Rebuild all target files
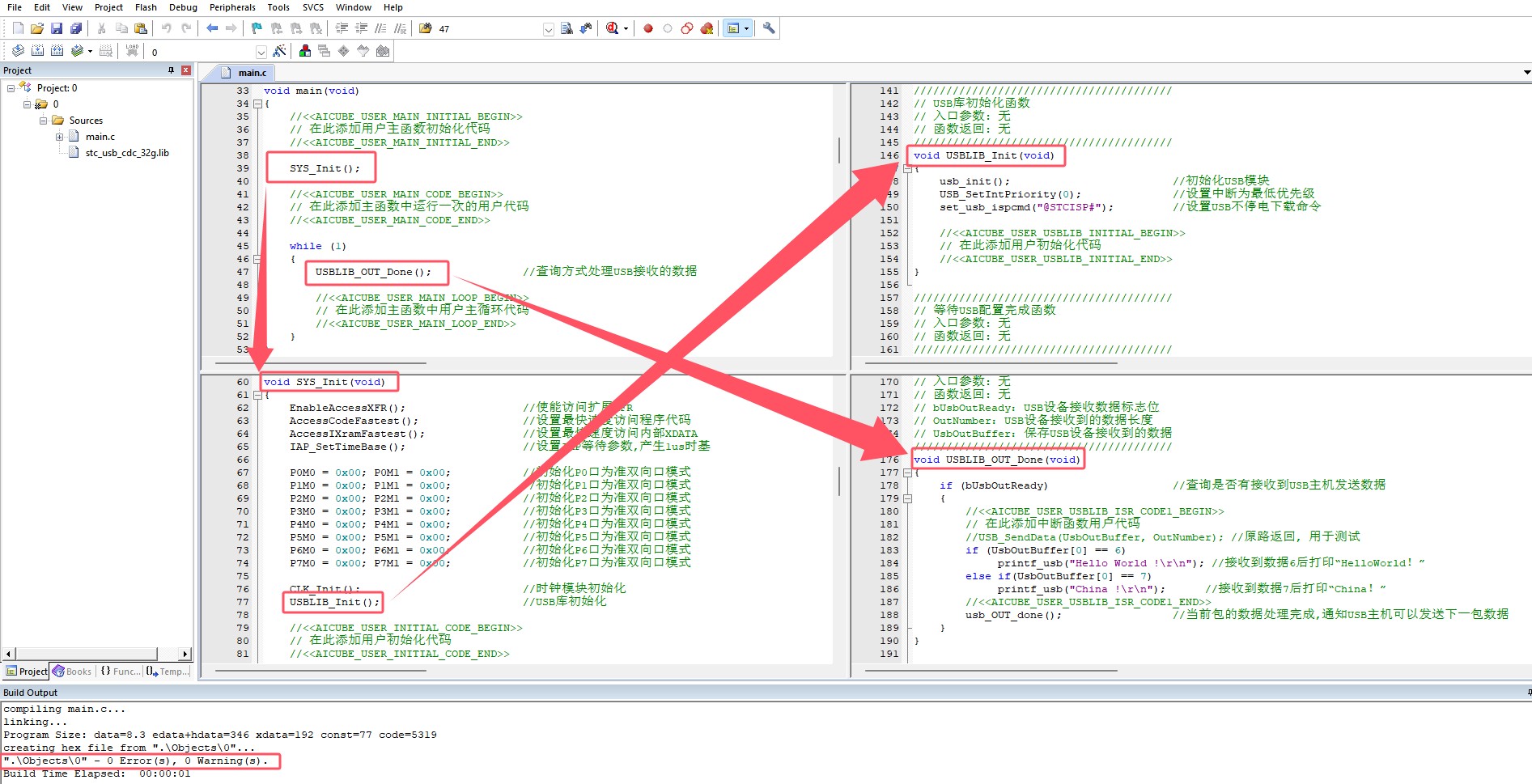This screenshot has height=784, width=1532. click(x=57, y=51)
